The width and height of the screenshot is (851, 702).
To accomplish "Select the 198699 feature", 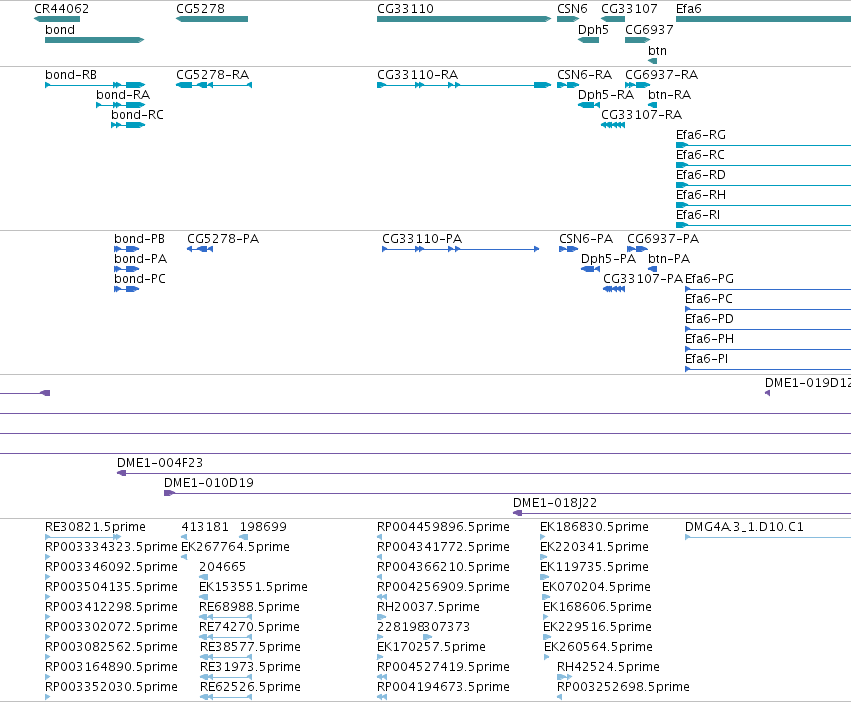I will tap(244, 537).
